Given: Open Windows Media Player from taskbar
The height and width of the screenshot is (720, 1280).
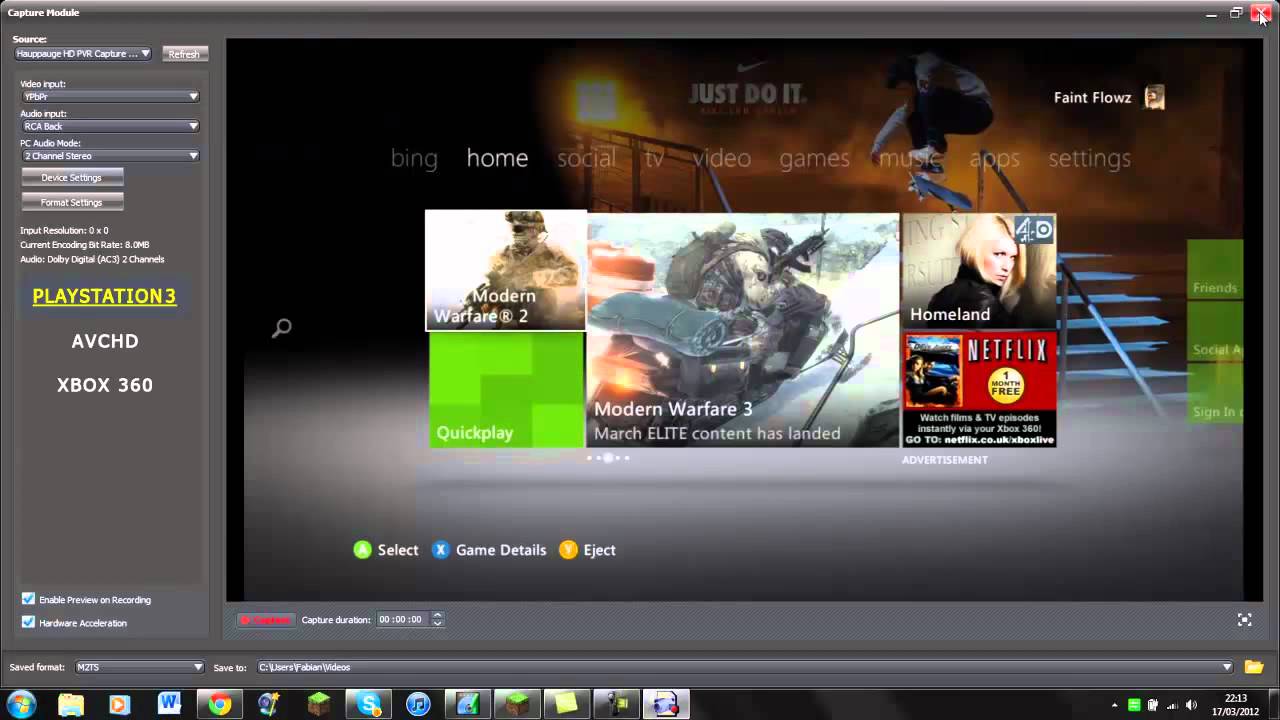Looking at the screenshot, I should click(119, 705).
